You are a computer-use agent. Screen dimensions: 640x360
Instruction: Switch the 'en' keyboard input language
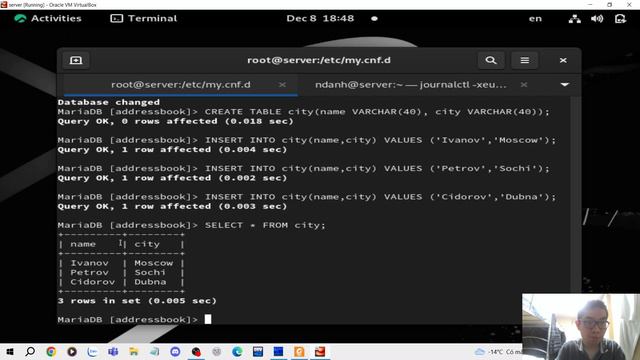[535, 18]
